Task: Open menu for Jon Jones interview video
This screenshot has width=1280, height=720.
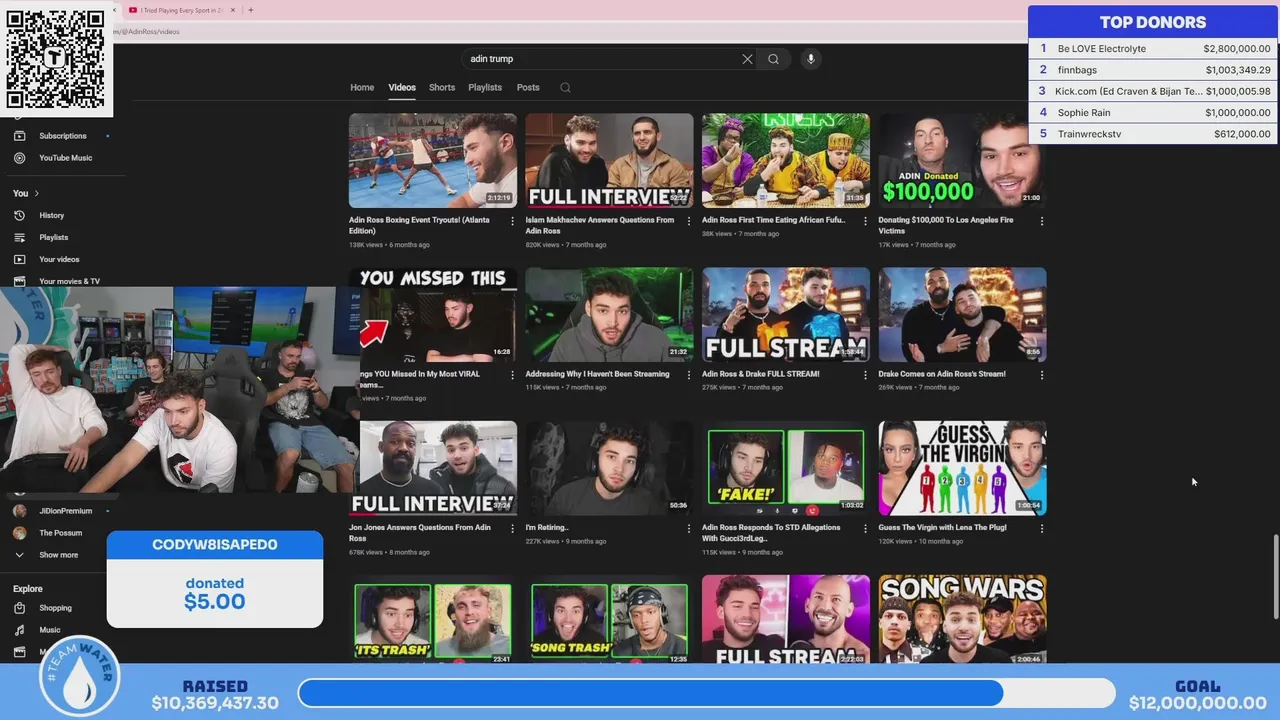Action: [x=512, y=529]
